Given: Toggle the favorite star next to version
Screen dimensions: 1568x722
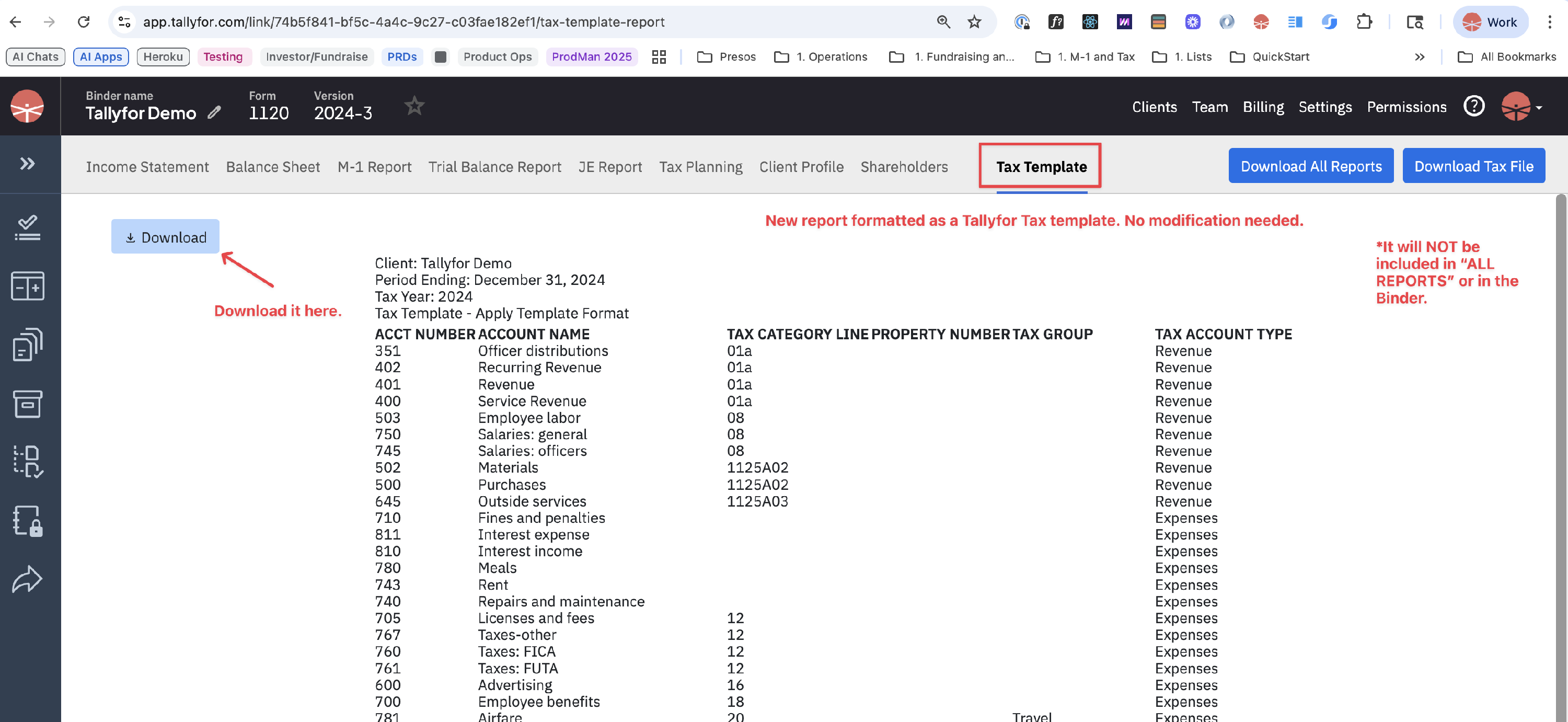Looking at the screenshot, I should point(414,106).
